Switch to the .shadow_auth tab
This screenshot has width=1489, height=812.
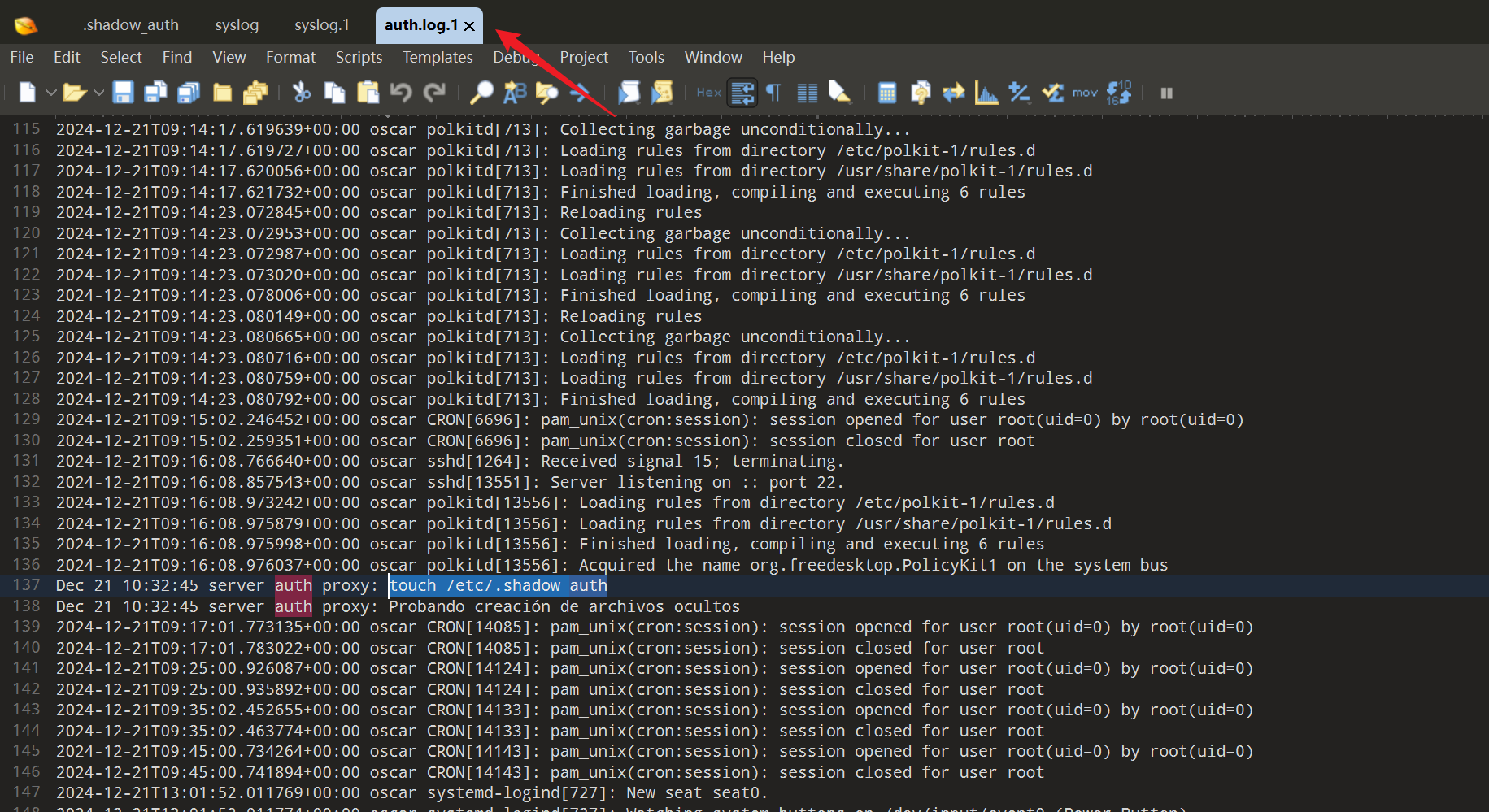tap(131, 25)
